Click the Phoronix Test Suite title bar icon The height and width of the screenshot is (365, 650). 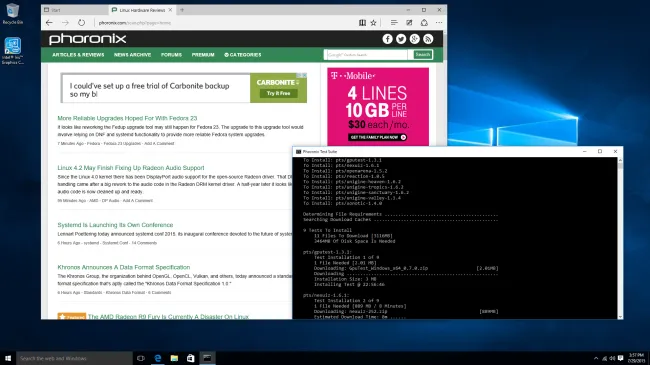298,152
